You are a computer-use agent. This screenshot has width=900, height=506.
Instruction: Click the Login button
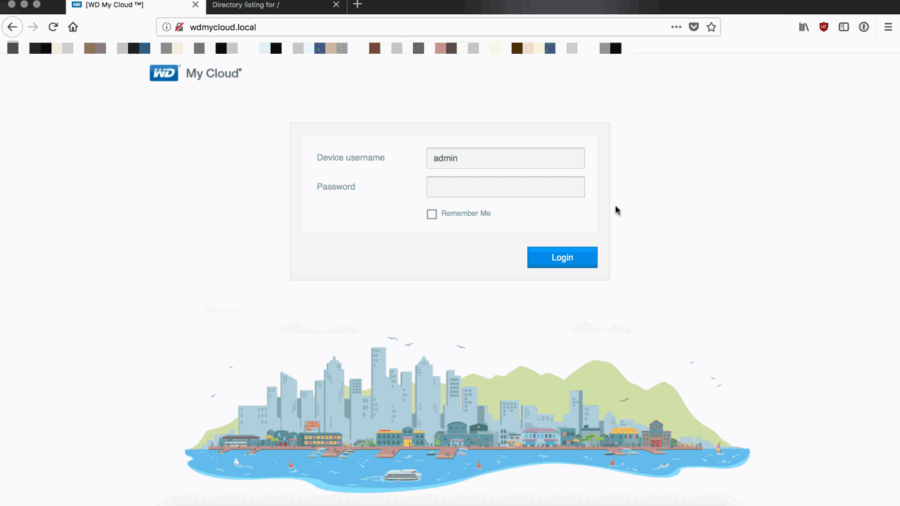coord(562,258)
